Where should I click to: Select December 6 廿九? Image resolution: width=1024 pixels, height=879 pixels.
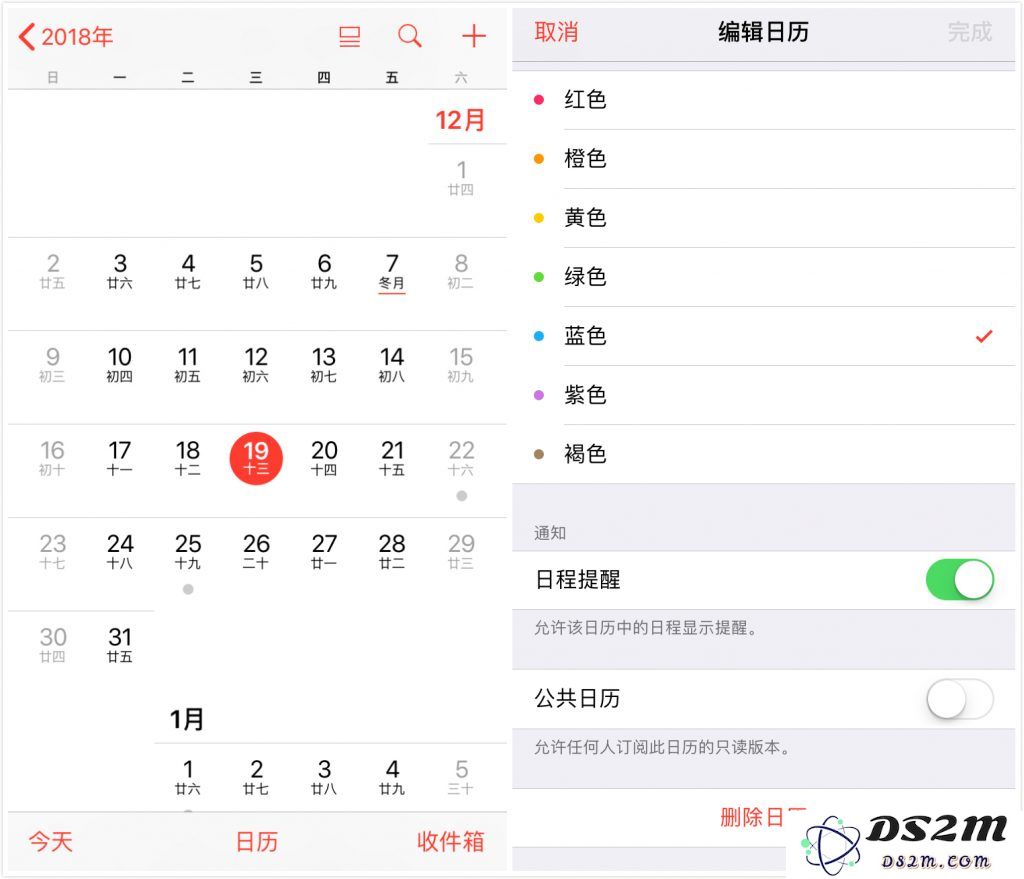tap(324, 271)
